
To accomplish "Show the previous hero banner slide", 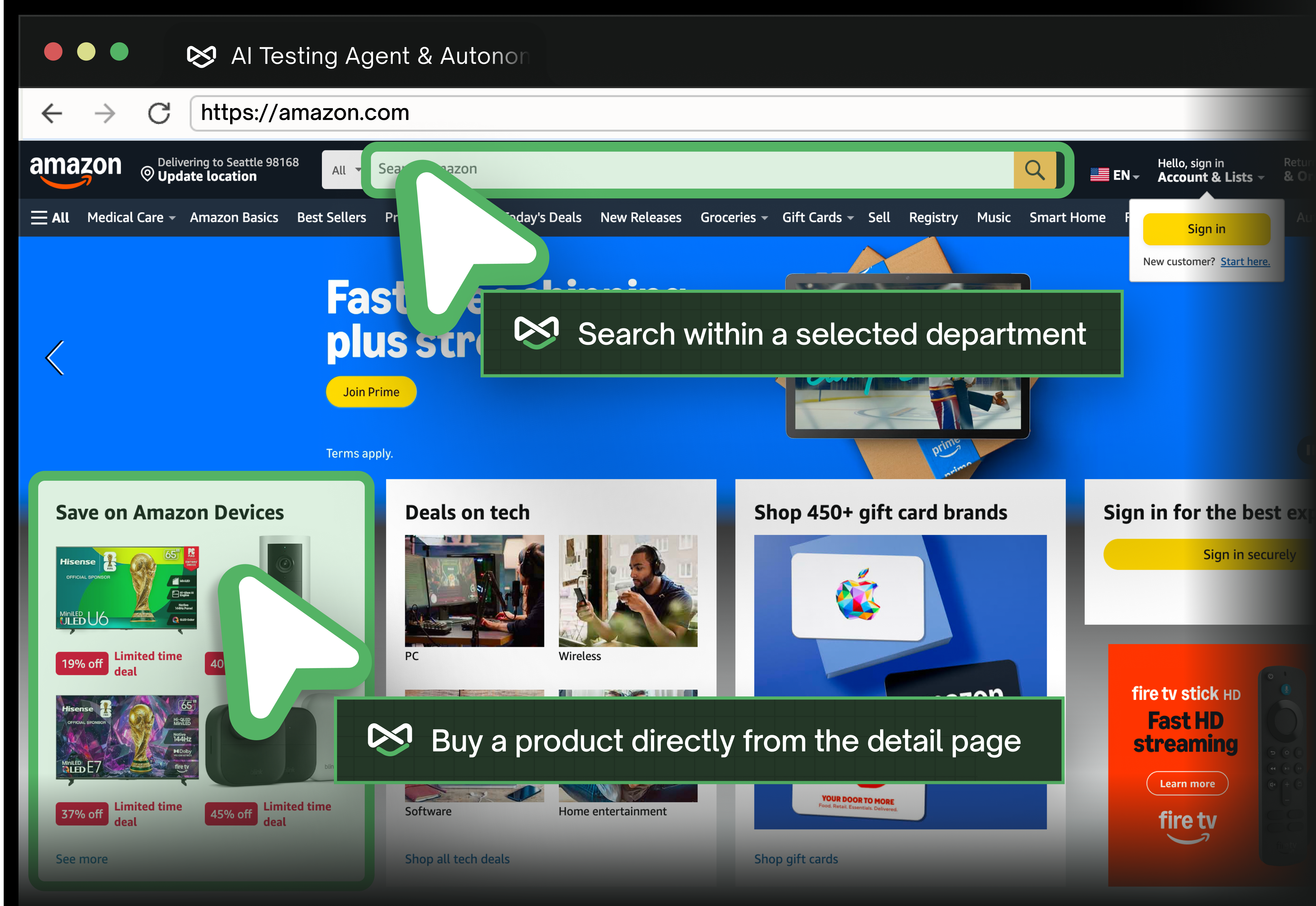I will point(55,358).
